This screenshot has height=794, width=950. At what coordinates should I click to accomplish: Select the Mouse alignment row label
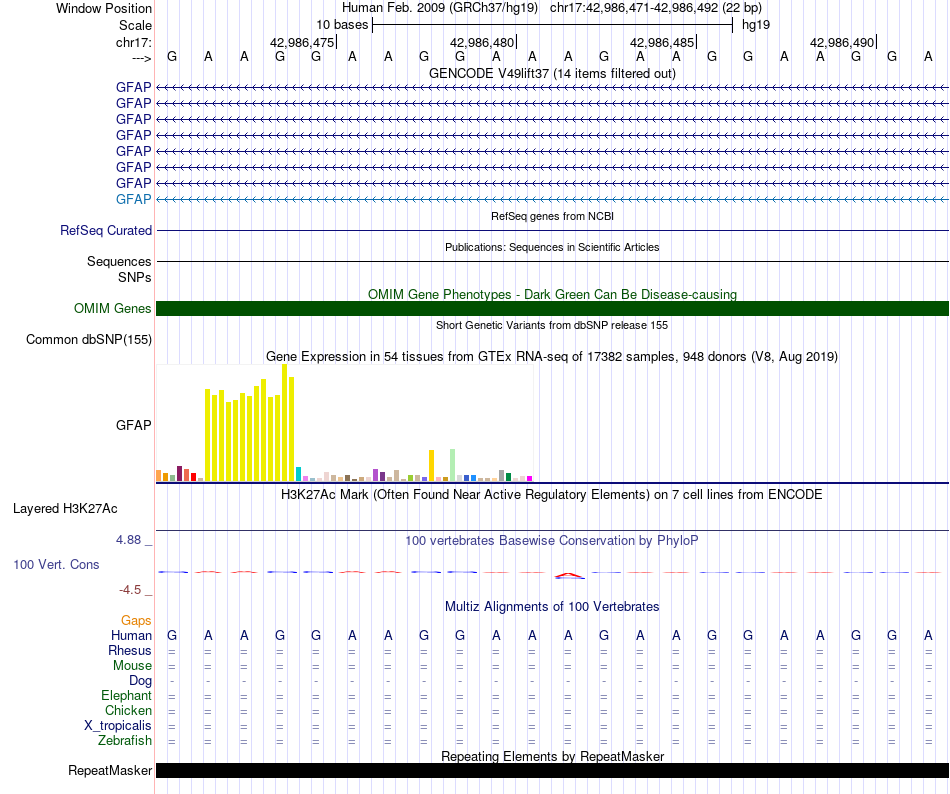coord(132,666)
